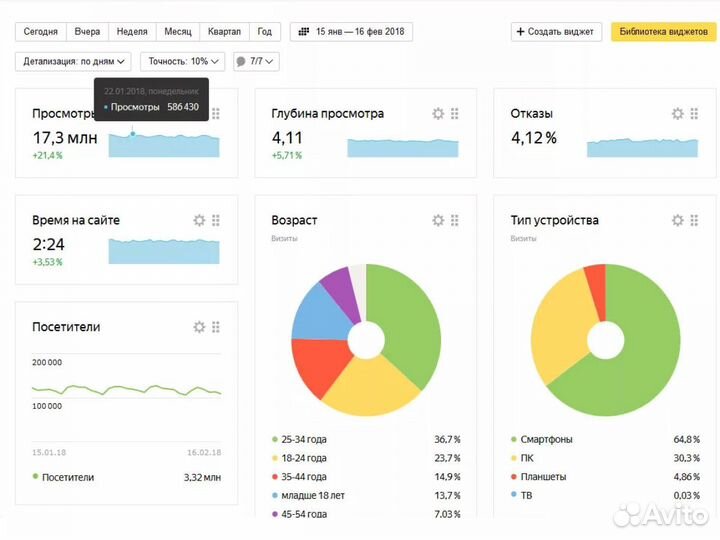Open Тип устройства widget settings gear
The height and width of the screenshot is (540, 720).
[x=677, y=220]
